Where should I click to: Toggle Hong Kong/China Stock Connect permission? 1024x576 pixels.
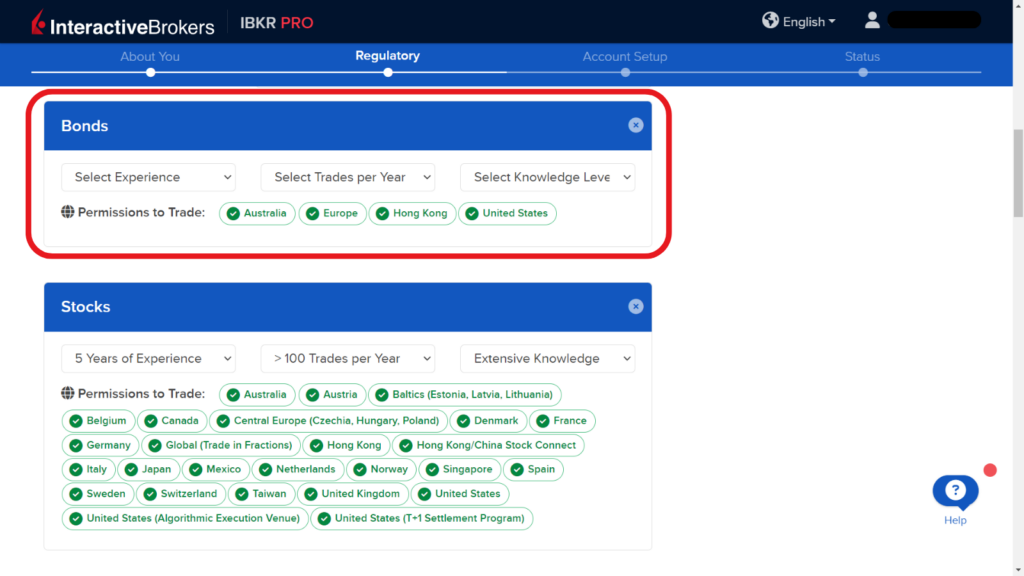[x=488, y=445]
